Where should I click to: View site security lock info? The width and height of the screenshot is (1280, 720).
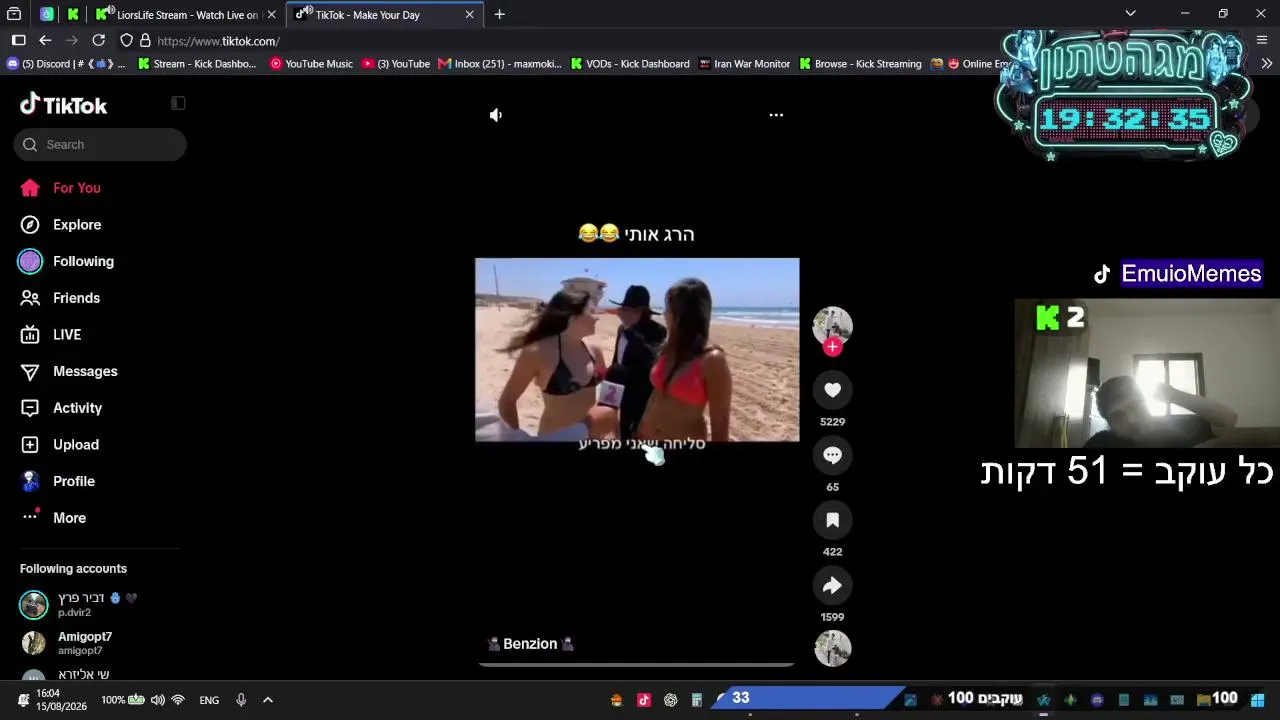tap(145, 41)
